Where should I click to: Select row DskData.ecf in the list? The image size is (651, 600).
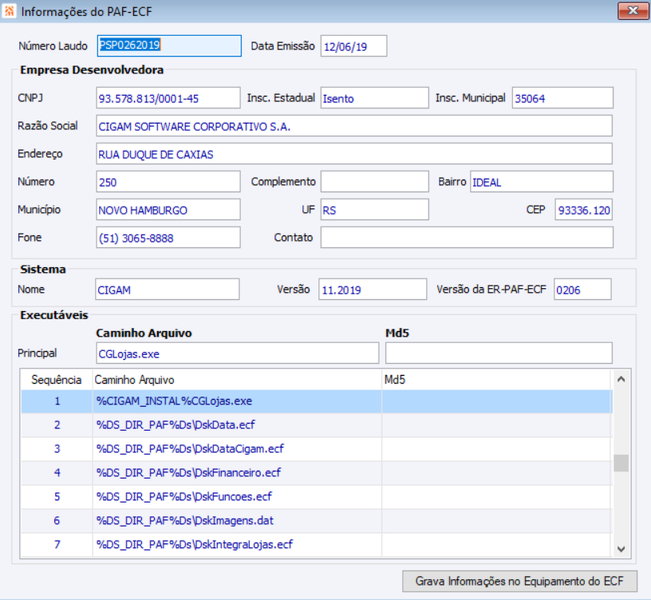point(317,425)
